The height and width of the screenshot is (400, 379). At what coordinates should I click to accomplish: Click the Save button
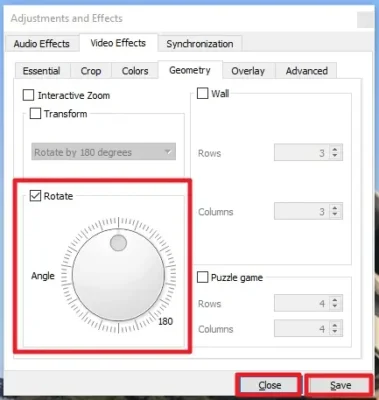340,385
